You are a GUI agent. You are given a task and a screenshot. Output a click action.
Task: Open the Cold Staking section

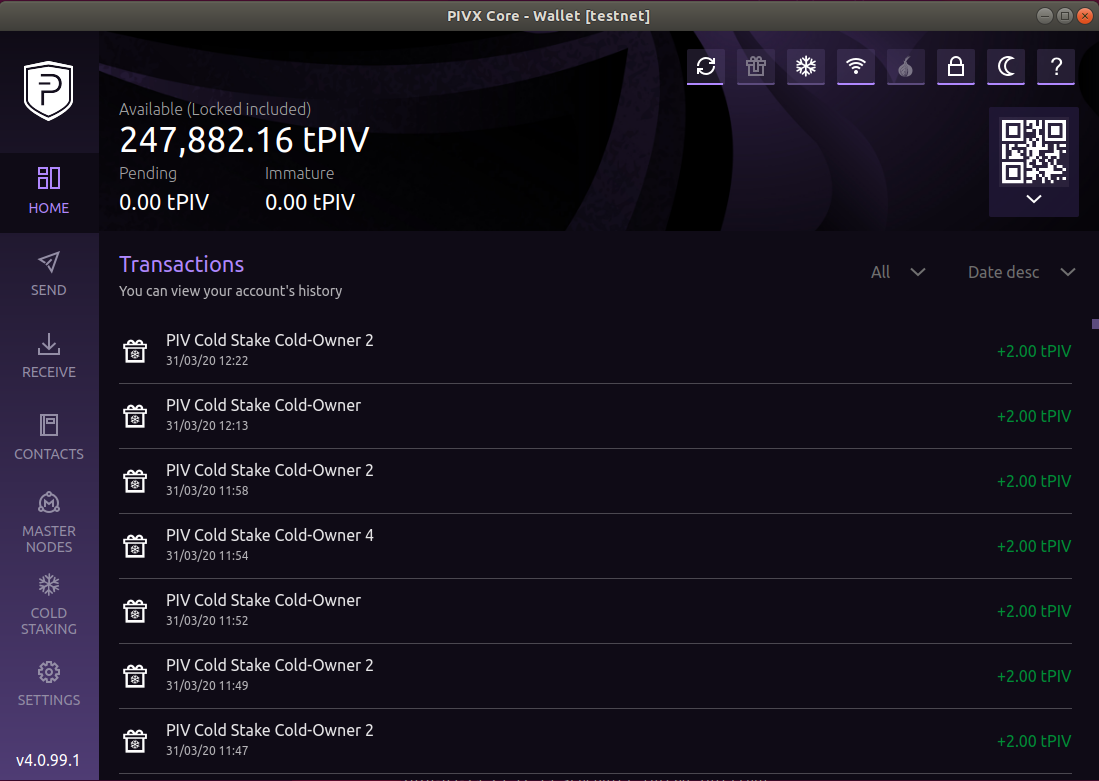coord(48,605)
